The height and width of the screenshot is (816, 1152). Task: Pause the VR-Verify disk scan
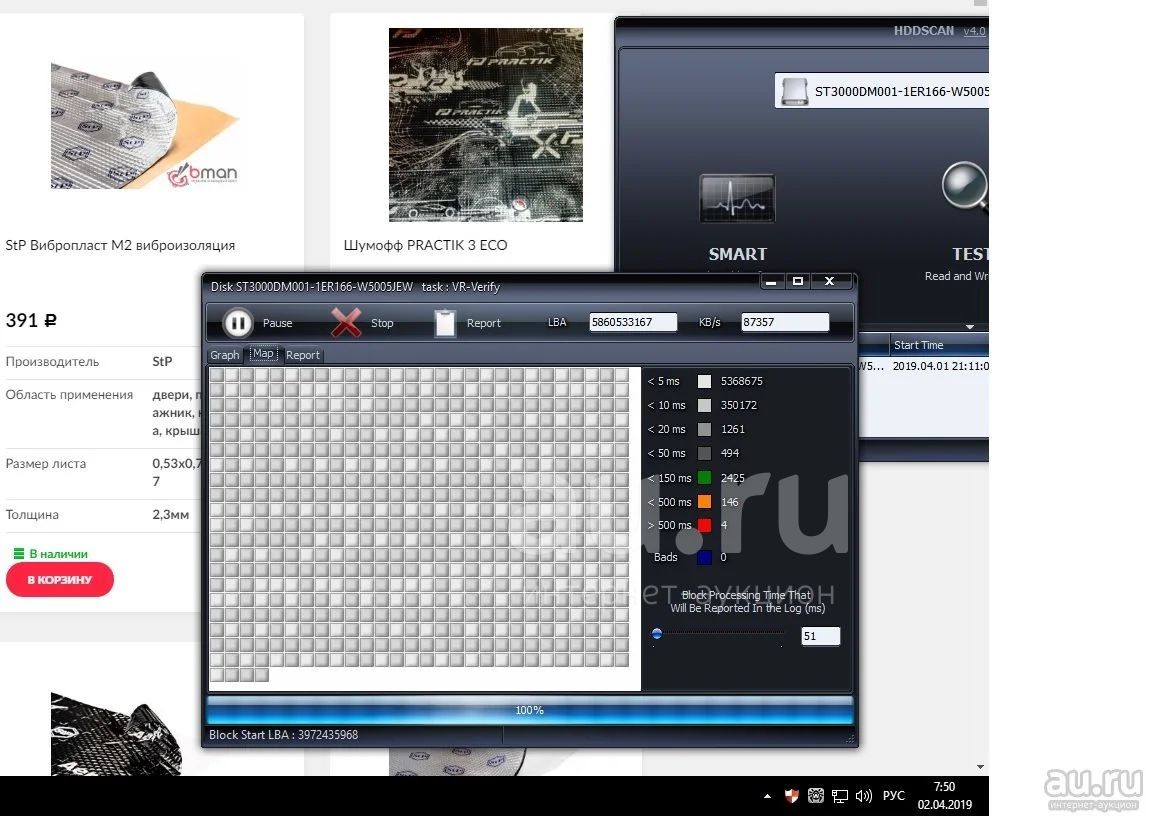(238, 322)
